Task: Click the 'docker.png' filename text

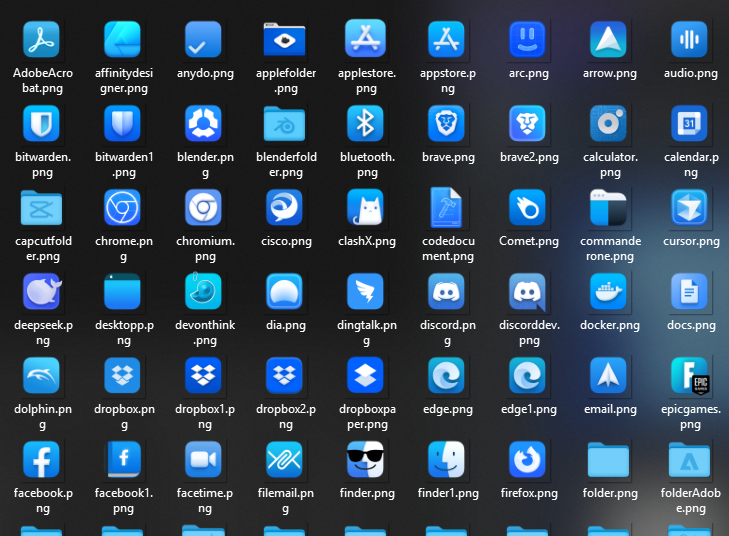Action: pyautogui.click(x=610, y=325)
